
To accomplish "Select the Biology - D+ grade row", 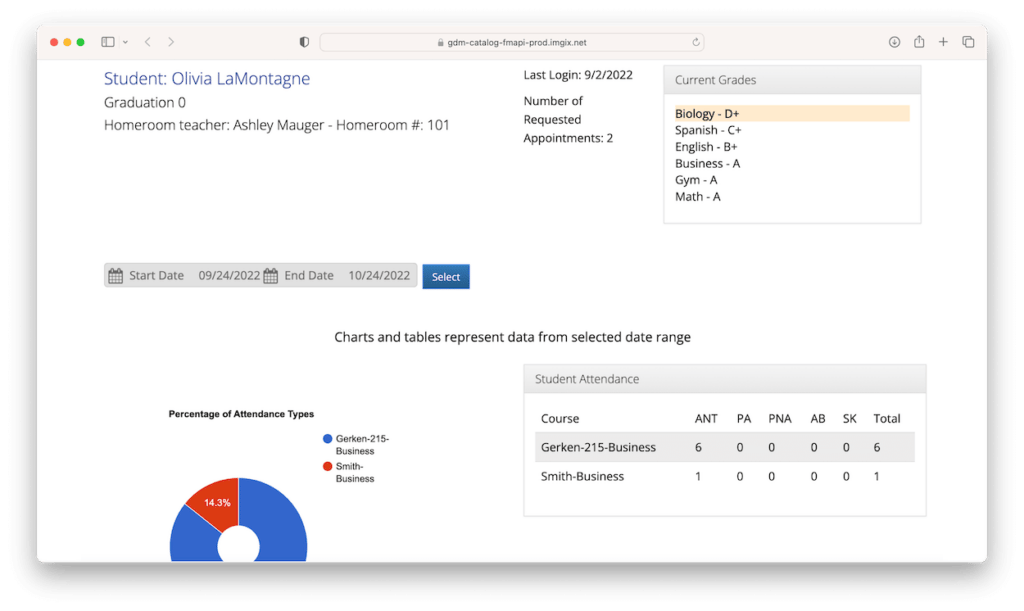I will pyautogui.click(x=792, y=114).
